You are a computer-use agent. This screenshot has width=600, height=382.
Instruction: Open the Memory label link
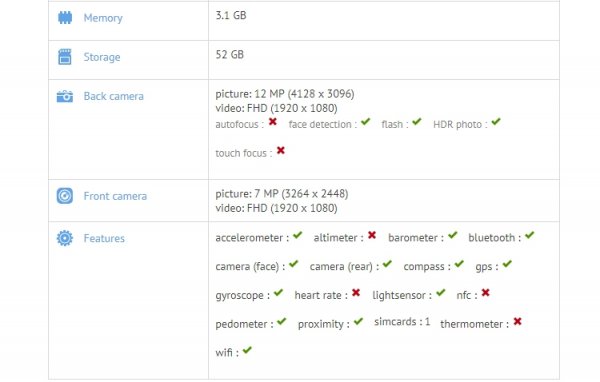(103, 18)
